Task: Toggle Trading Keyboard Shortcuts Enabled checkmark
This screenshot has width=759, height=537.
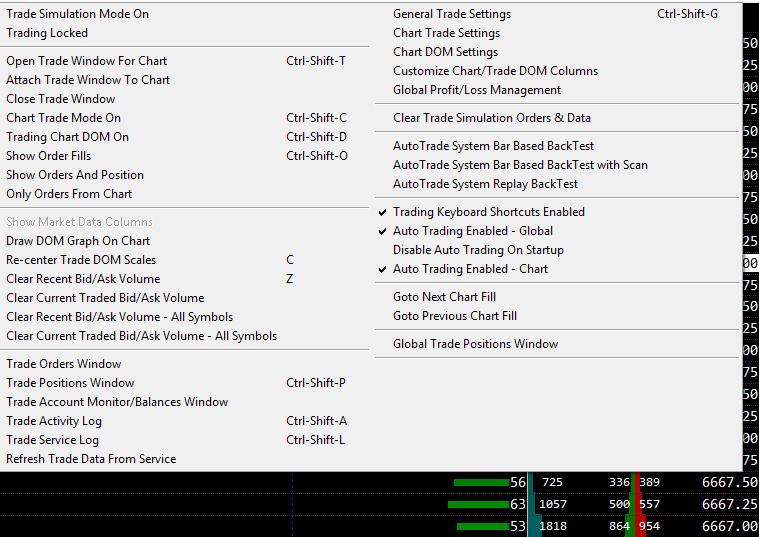Action: (x=488, y=212)
